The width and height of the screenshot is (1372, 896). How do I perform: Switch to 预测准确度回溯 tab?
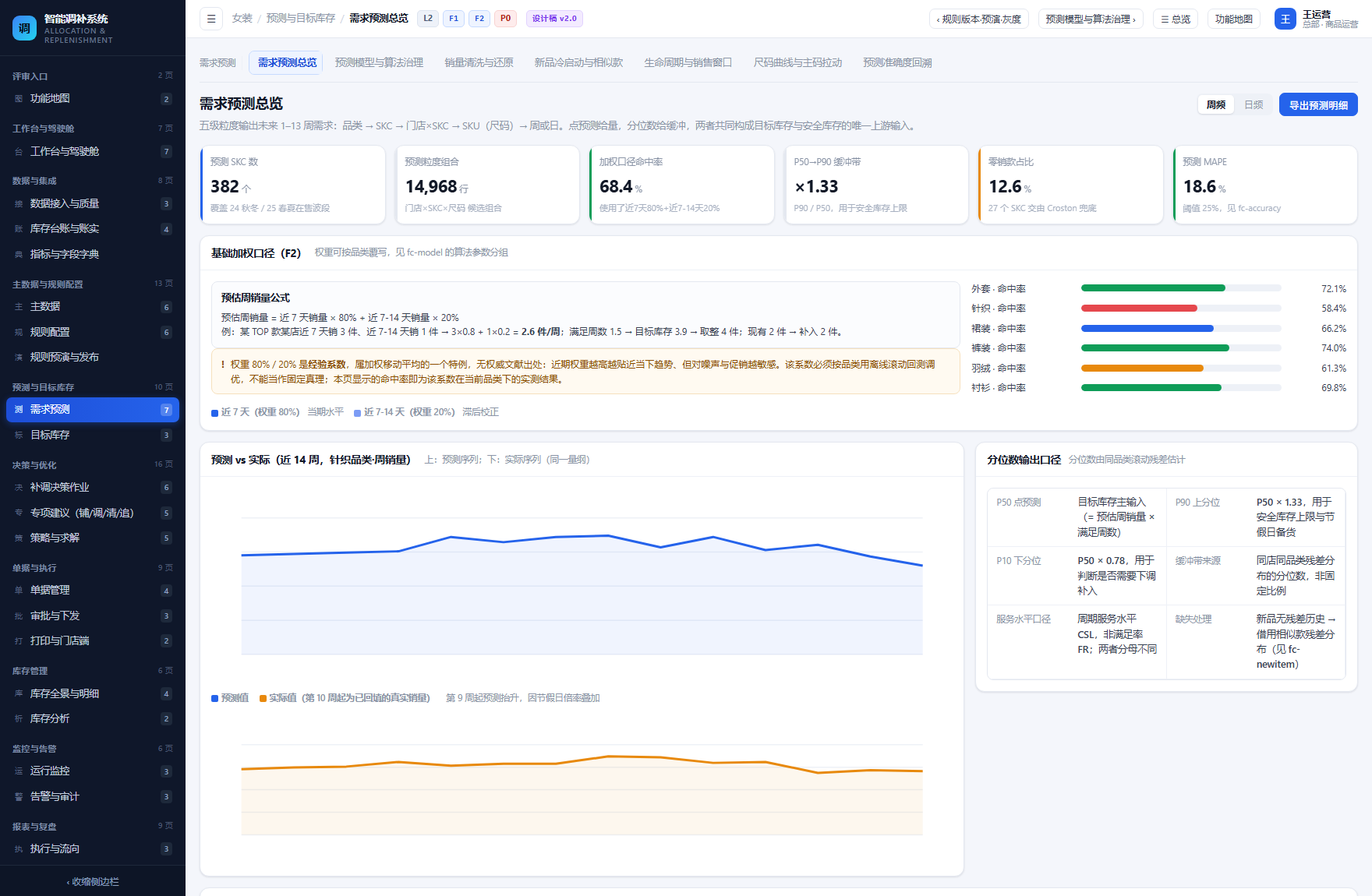897,62
